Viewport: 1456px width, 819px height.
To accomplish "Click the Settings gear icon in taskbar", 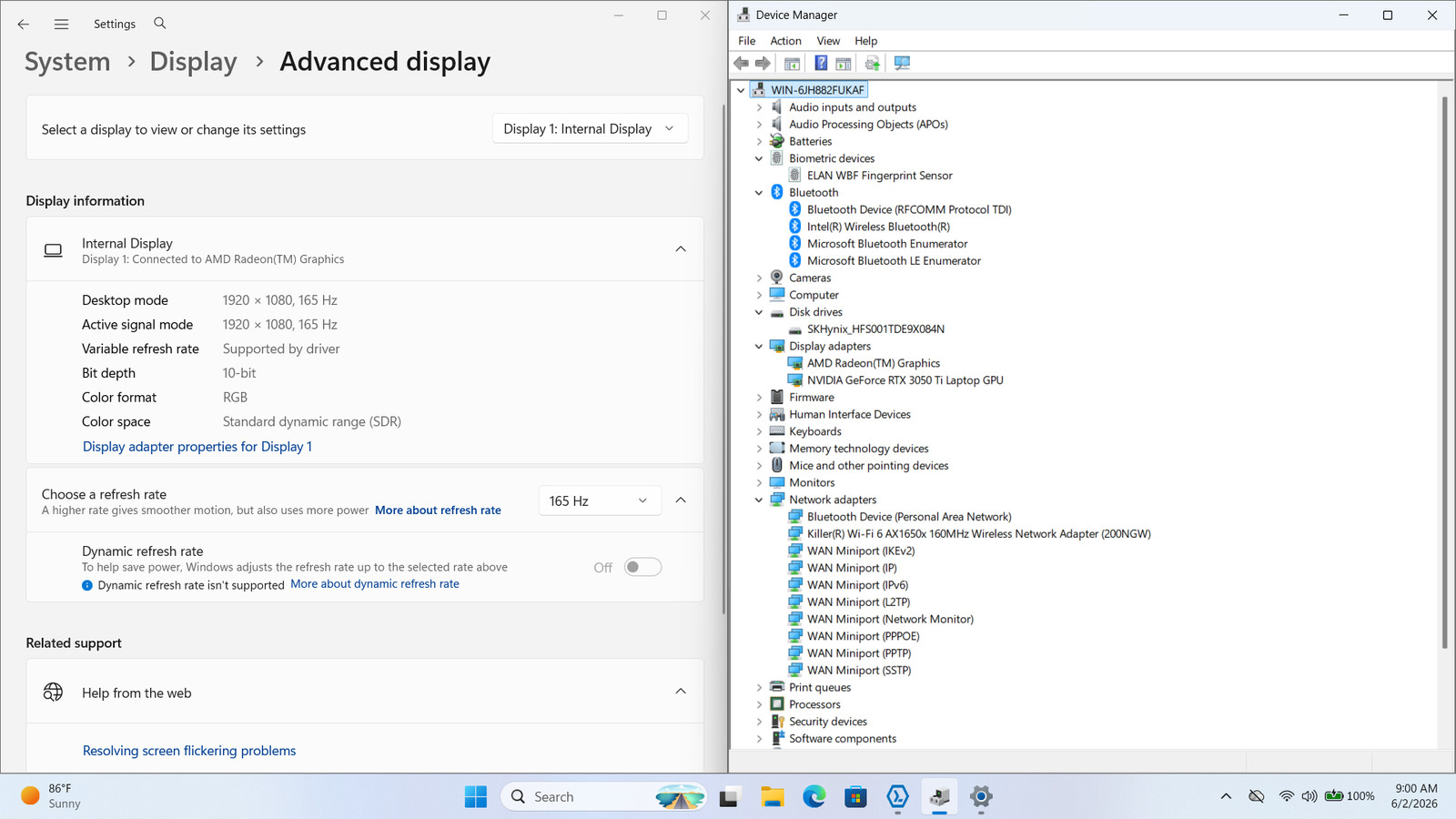I will click(981, 796).
